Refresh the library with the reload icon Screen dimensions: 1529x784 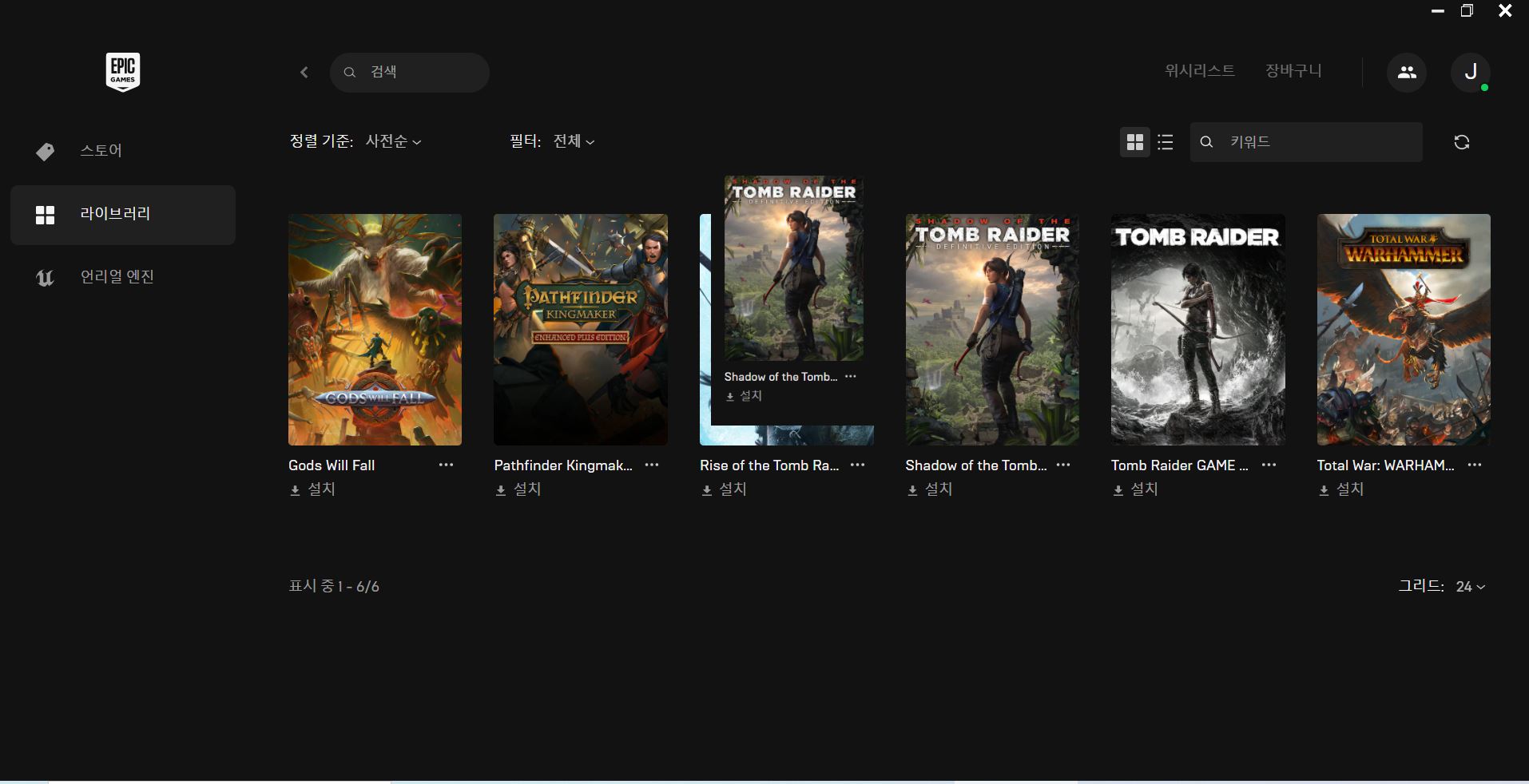pyautogui.click(x=1461, y=142)
